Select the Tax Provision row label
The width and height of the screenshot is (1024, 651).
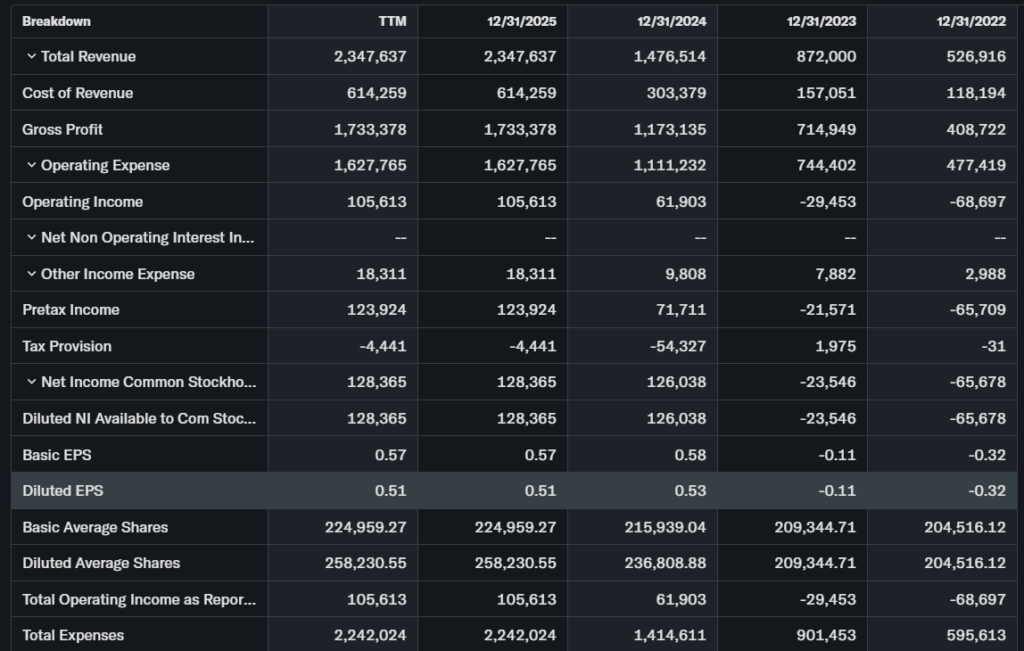pos(67,346)
